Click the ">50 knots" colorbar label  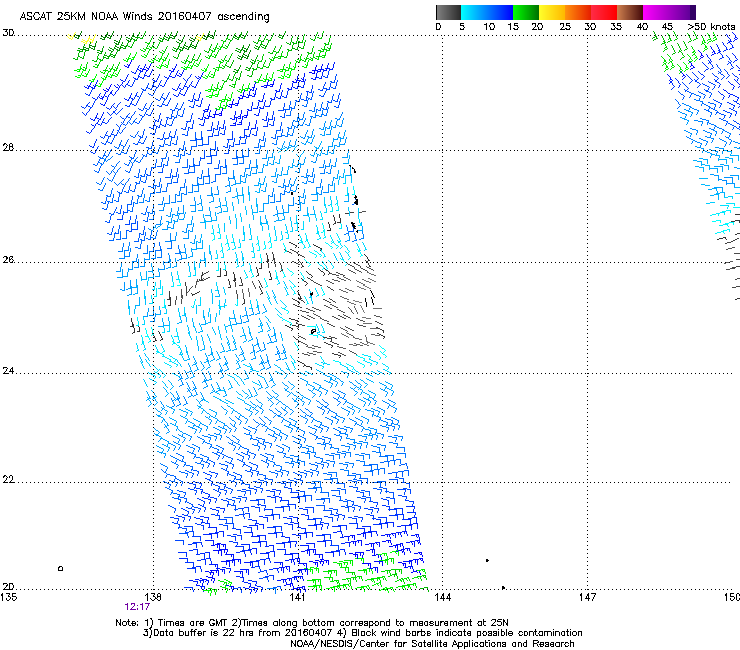(x=711, y=27)
